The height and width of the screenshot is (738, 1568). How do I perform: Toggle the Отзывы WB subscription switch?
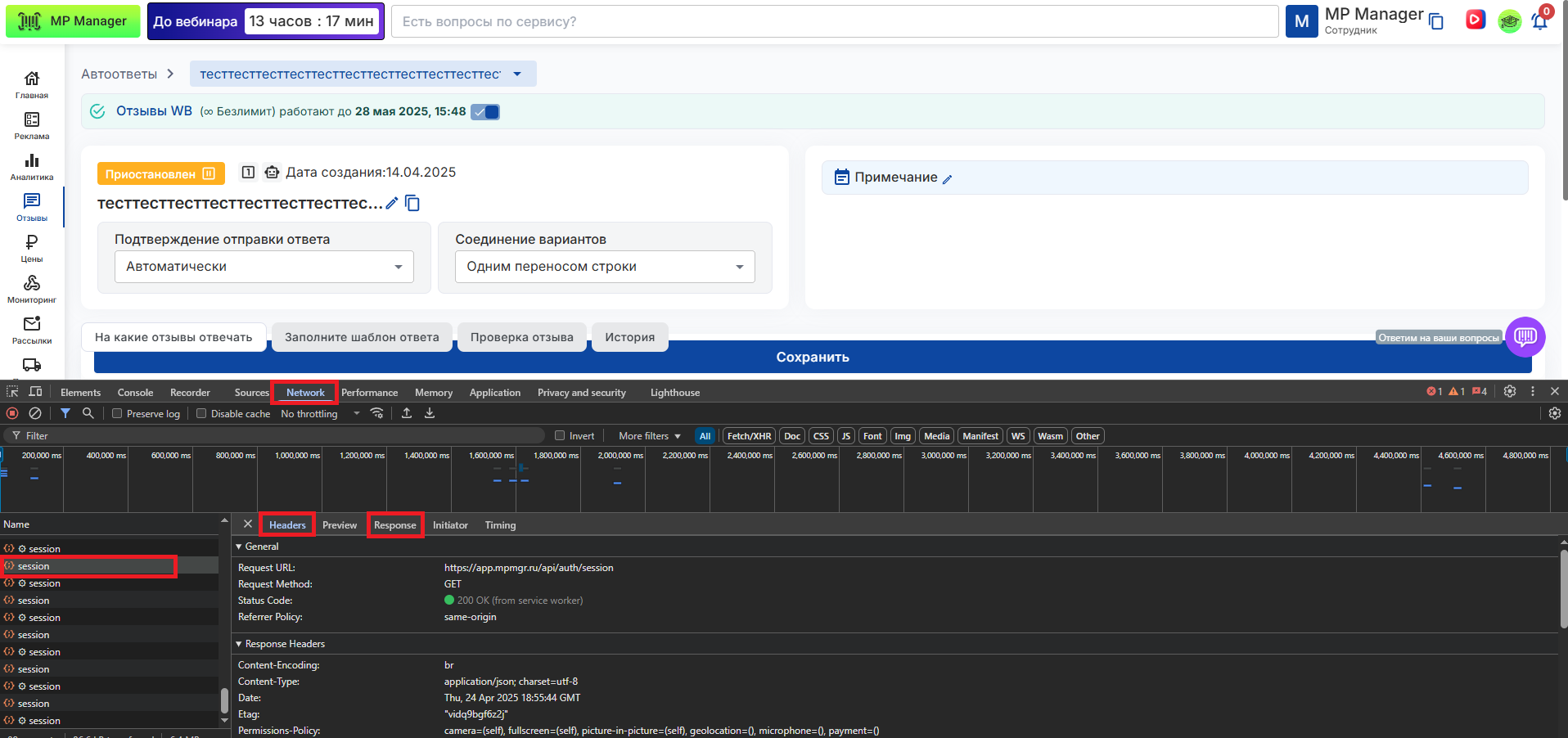pyautogui.click(x=485, y=112)
